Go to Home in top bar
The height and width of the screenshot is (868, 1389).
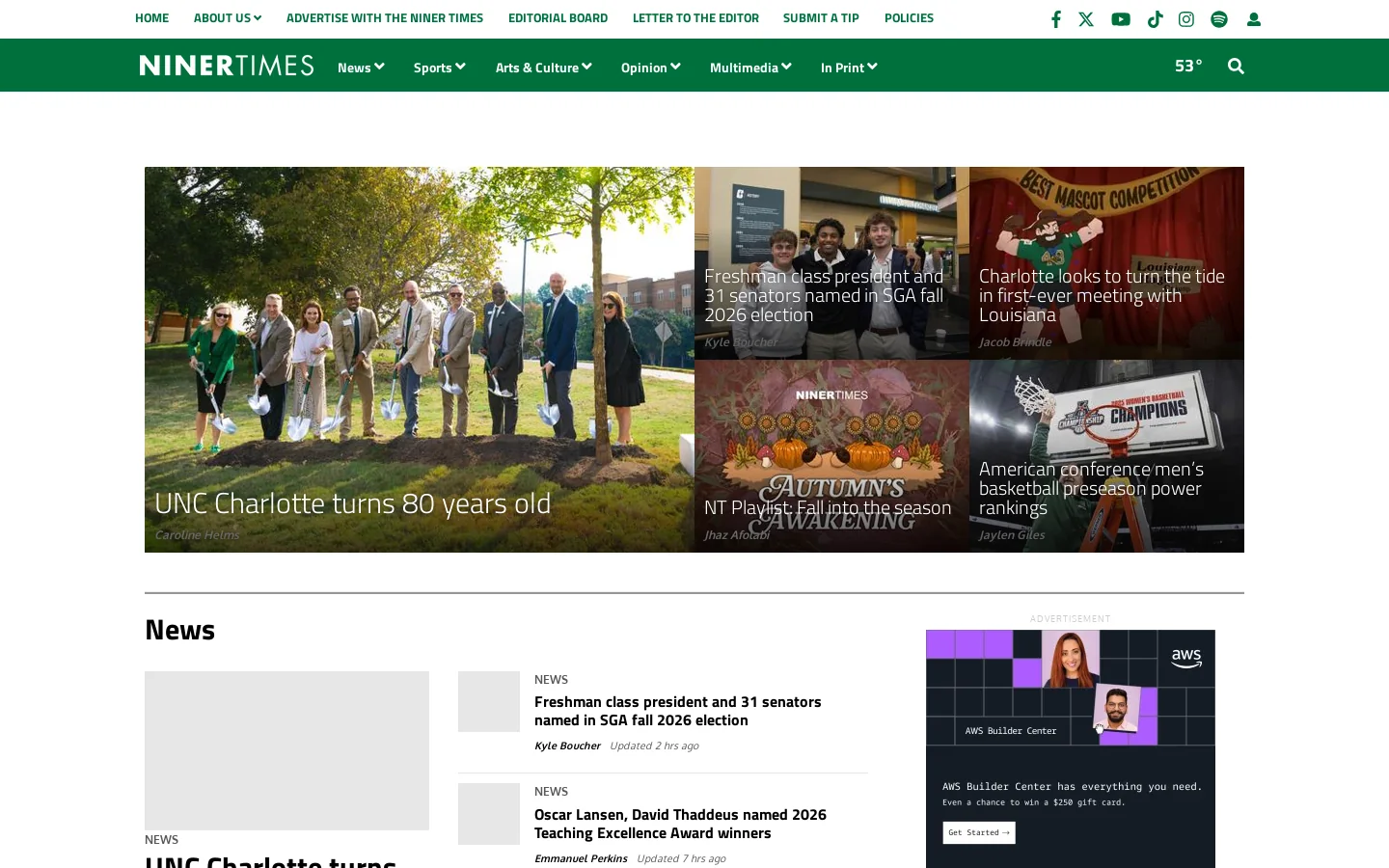click(x=151, y=18)
